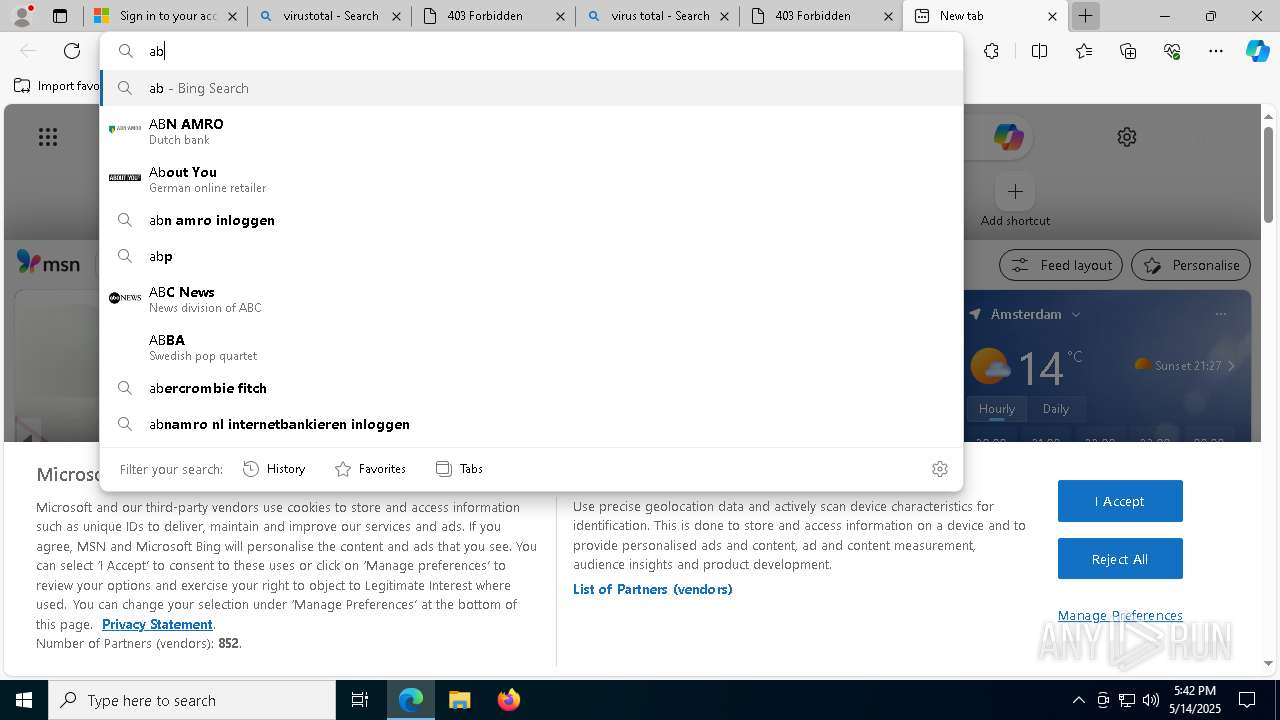Select the Hourly weather tab

click(x=997, y=408)
